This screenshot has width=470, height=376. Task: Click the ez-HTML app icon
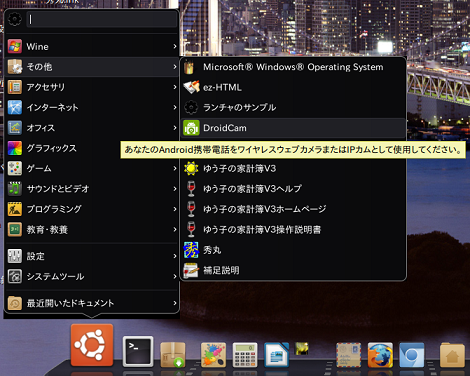point(191,87)
